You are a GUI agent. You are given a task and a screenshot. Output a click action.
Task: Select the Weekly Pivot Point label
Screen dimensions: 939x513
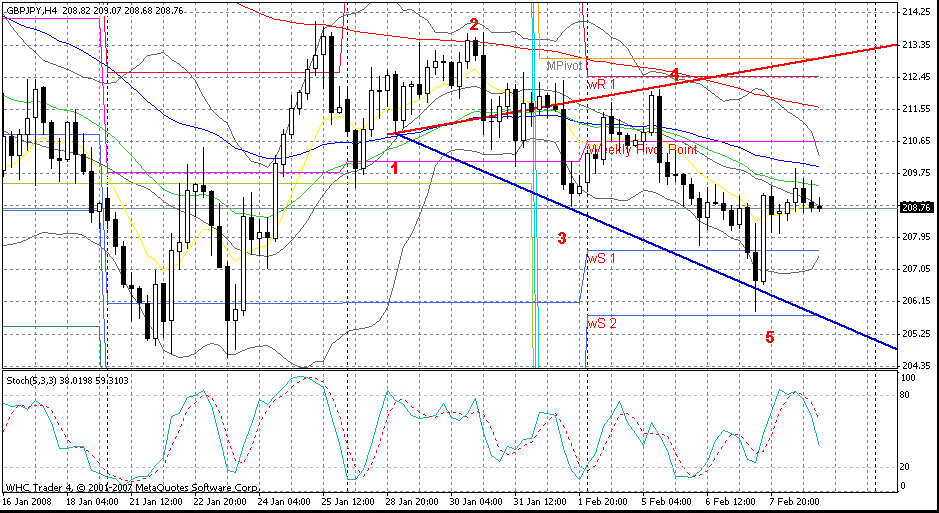coord(641,149)
